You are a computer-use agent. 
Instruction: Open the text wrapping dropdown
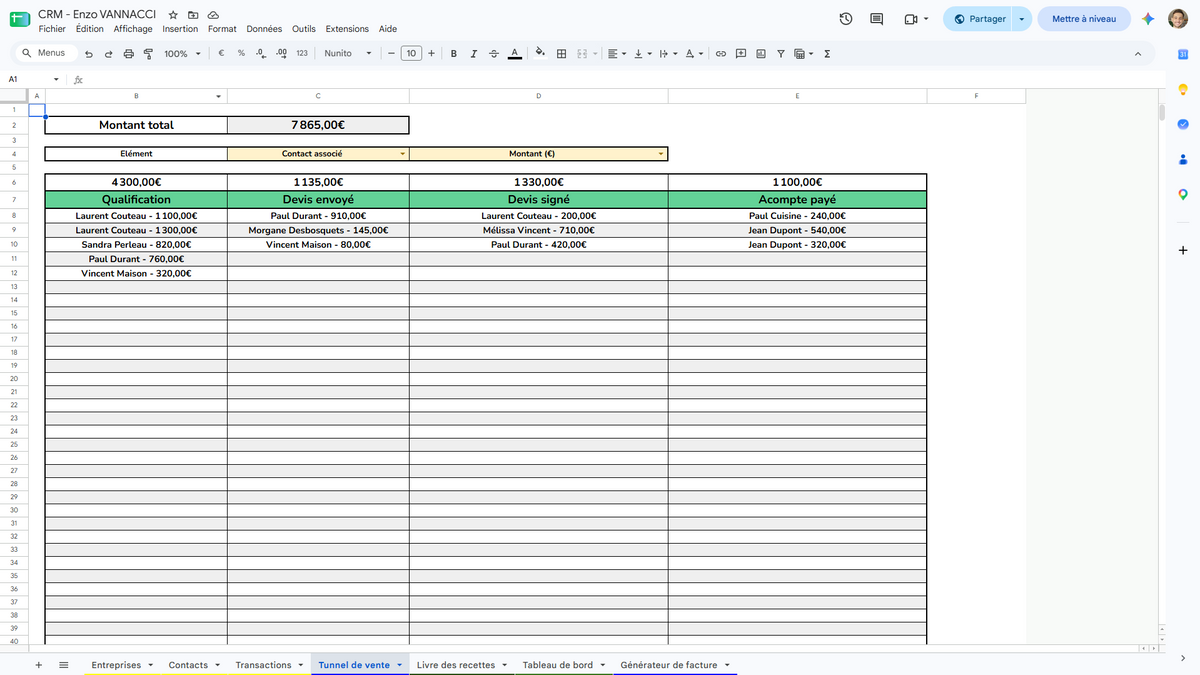click(669, 53)
